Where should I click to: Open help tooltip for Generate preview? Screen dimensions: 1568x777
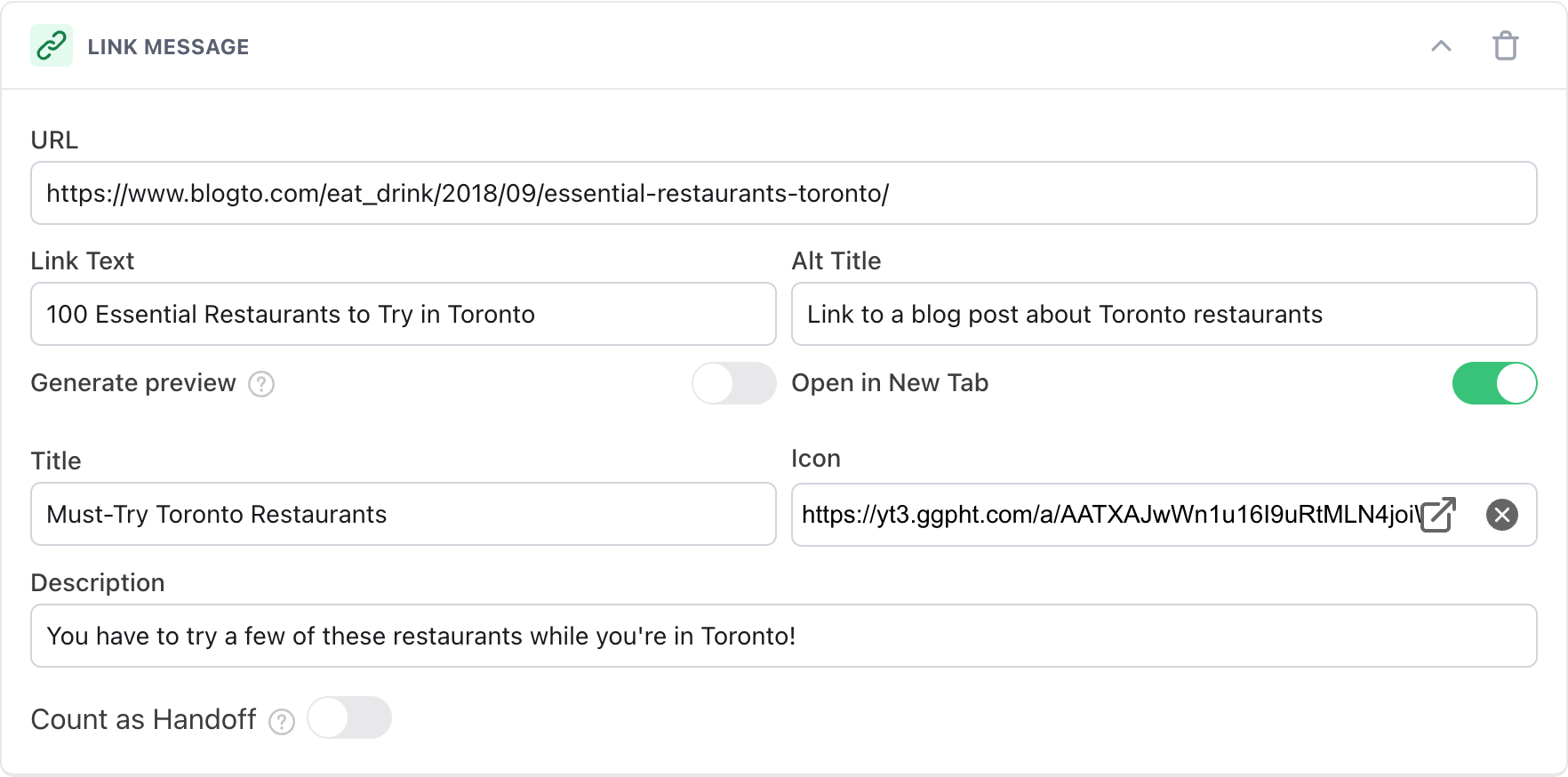point(261,384)
